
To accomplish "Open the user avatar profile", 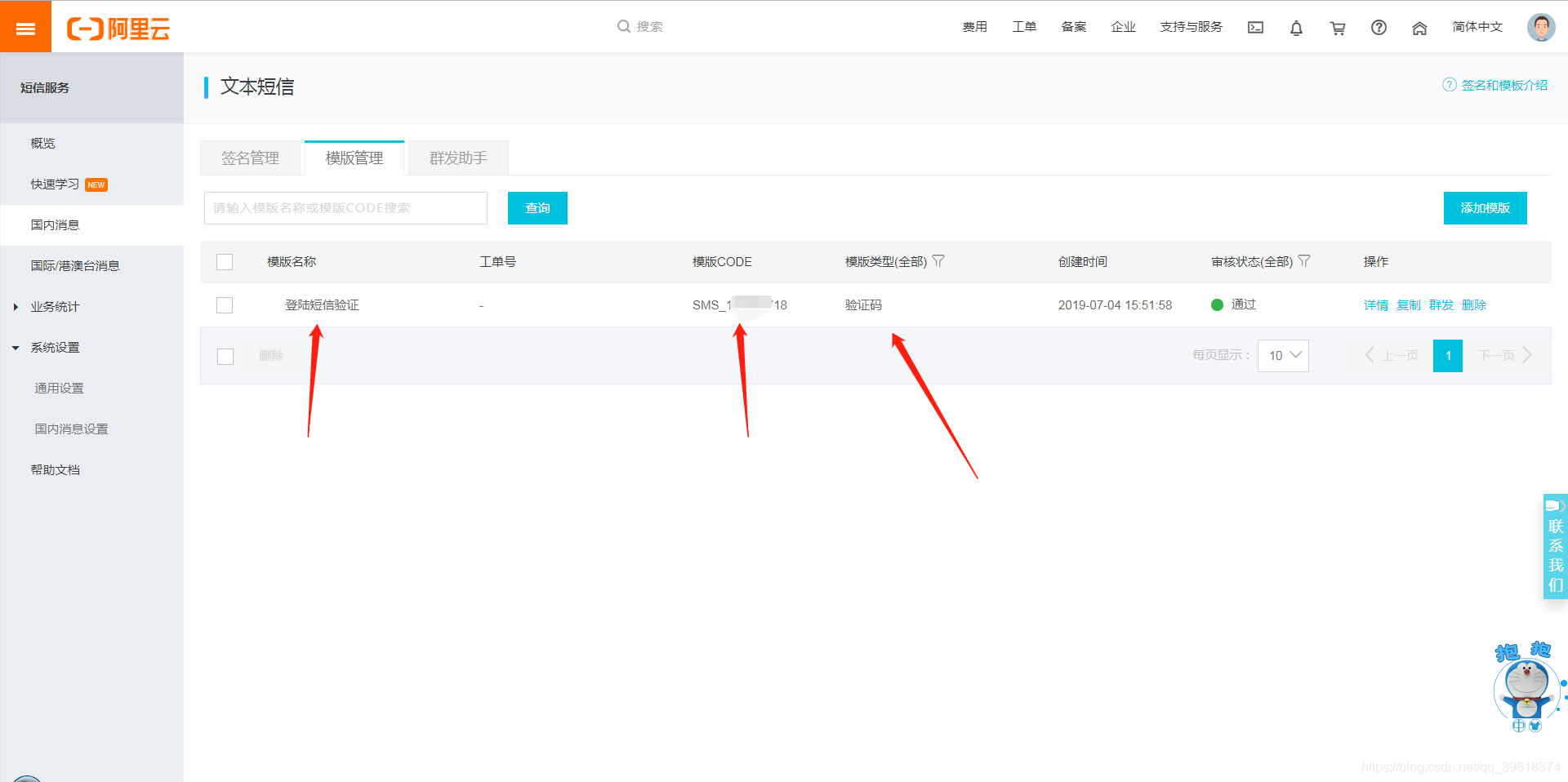I will tap(1540, 26).
